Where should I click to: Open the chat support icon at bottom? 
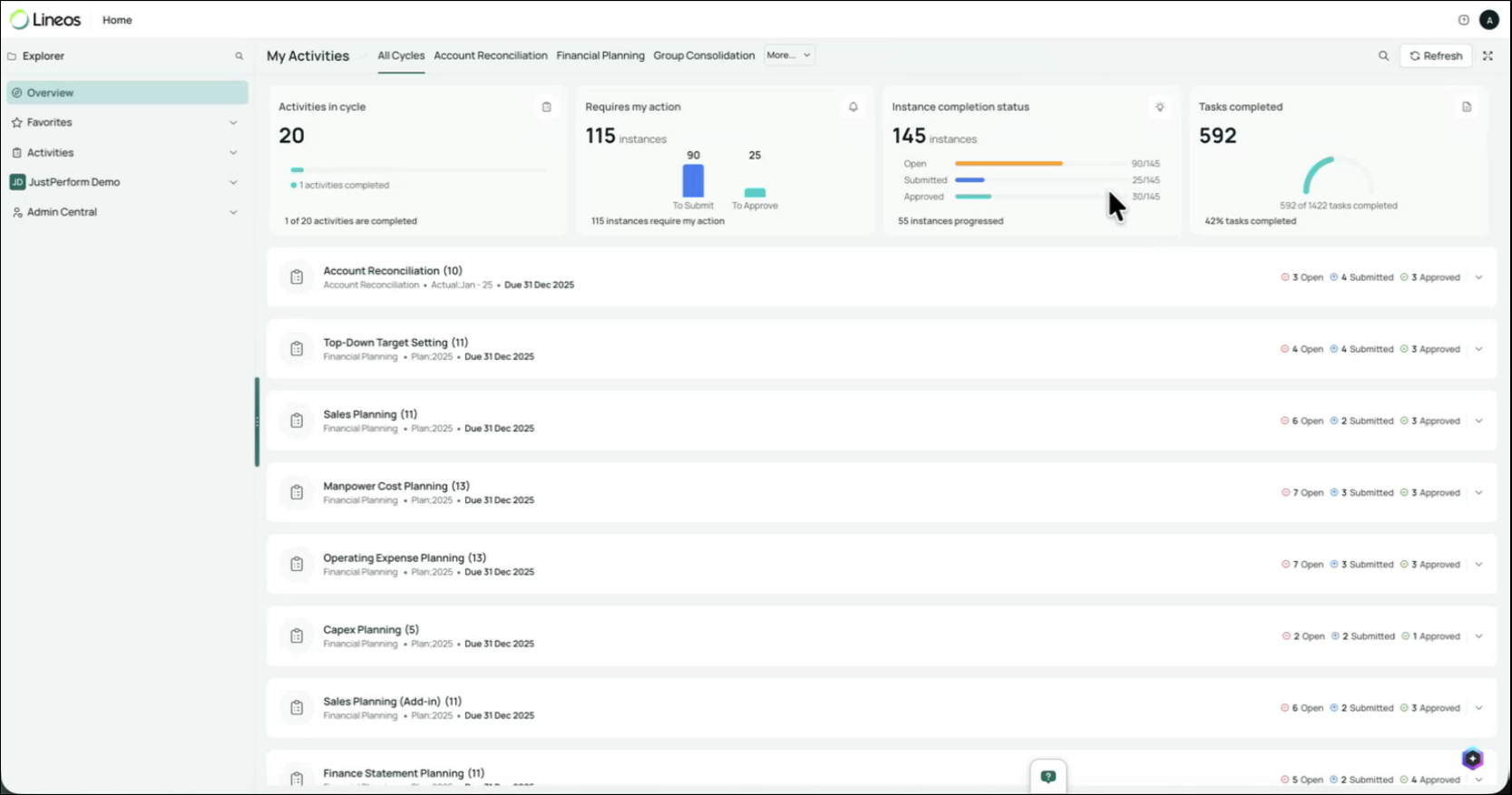coord(1049,777)
